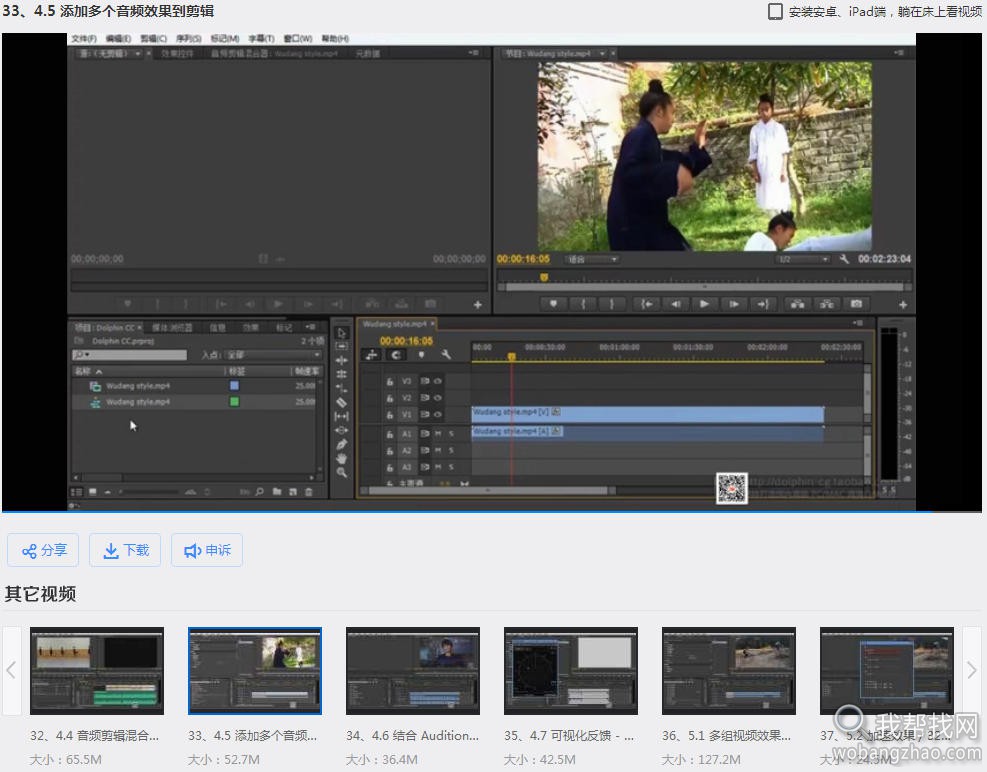Select the Rate Stretch tool
The height and width of the screenshot is (772, 987).
tap(342, 388)
